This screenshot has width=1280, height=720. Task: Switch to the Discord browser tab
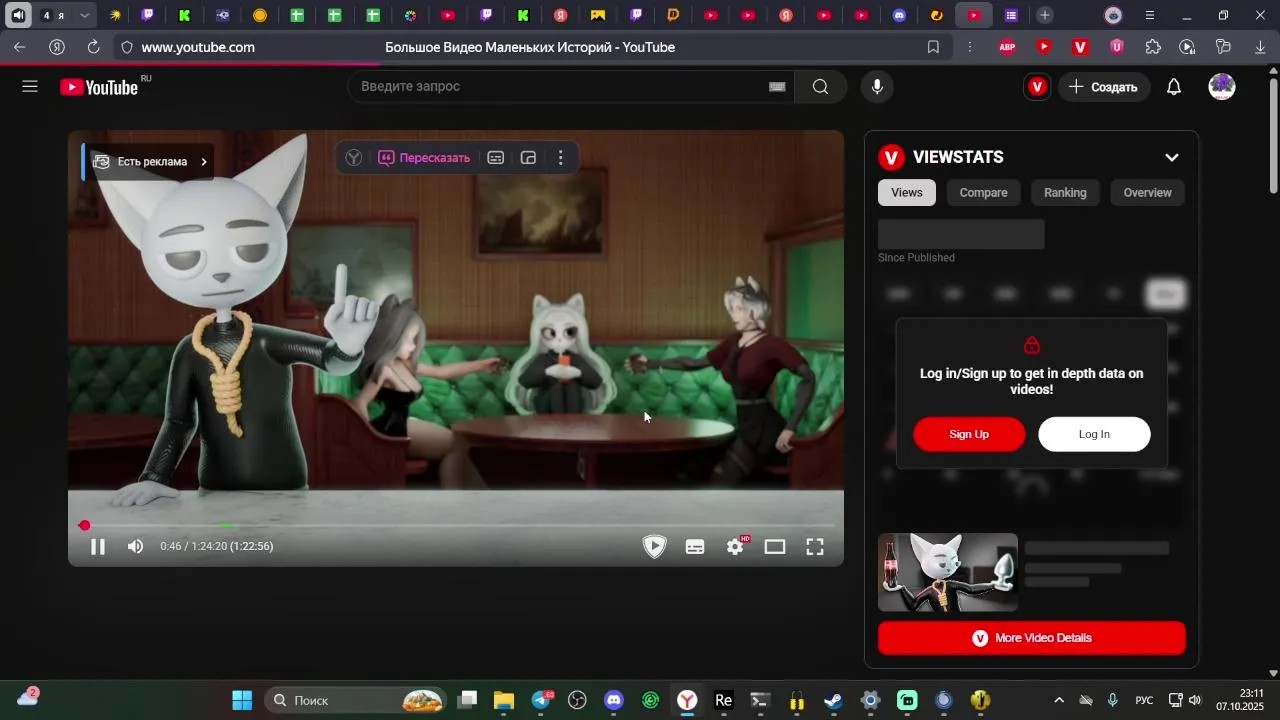tap(899, 15)
